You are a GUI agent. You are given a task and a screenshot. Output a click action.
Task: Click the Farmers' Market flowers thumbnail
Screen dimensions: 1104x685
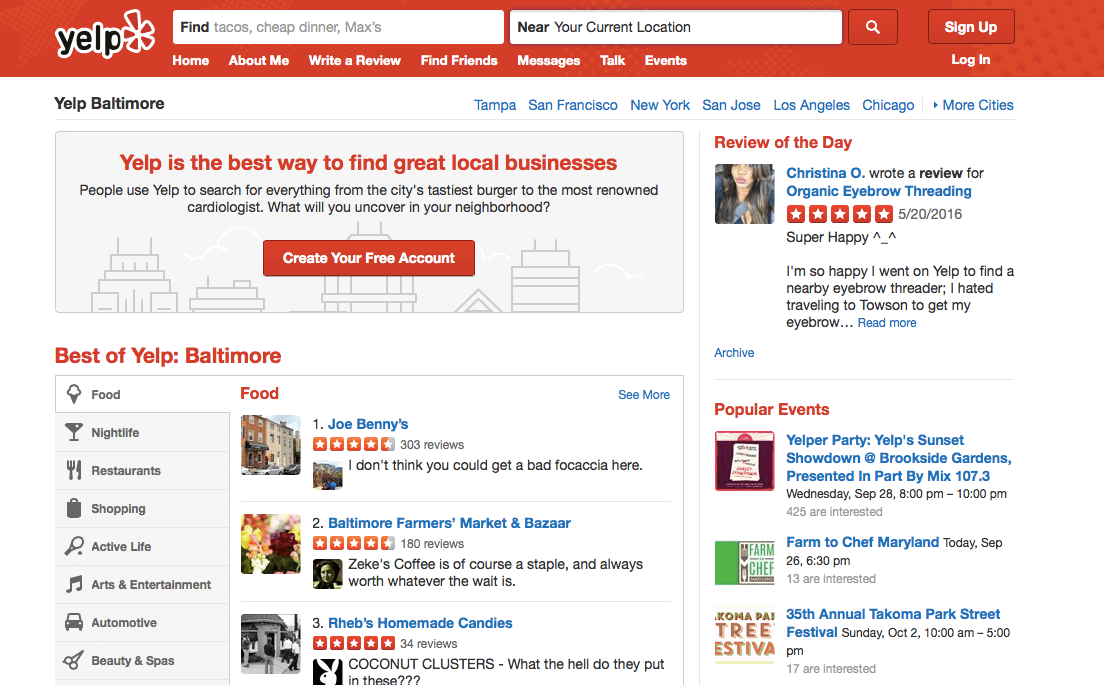[x=270, y=544]
